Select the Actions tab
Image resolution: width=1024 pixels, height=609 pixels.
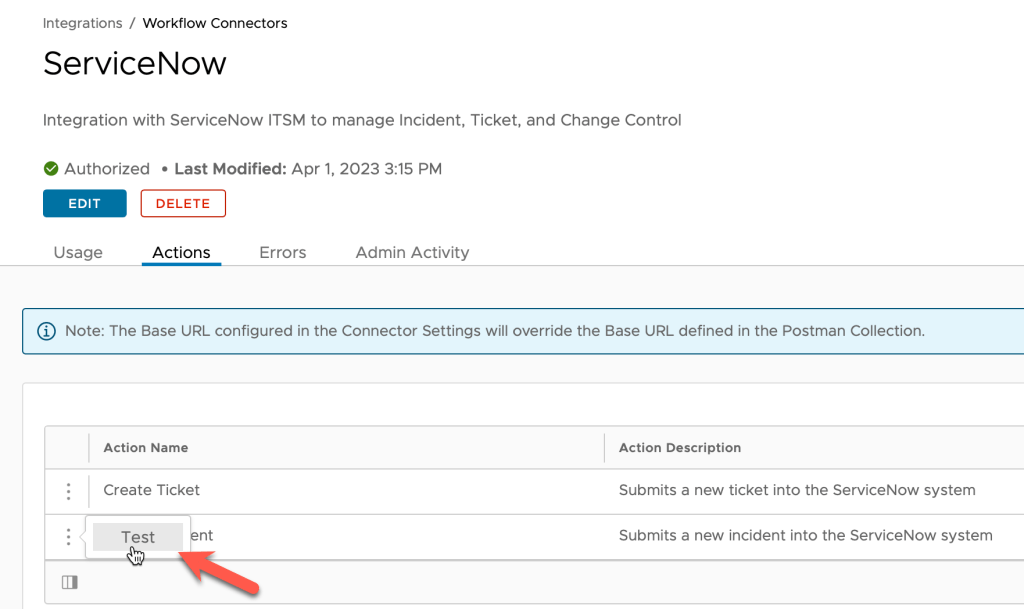click(181, 252)
